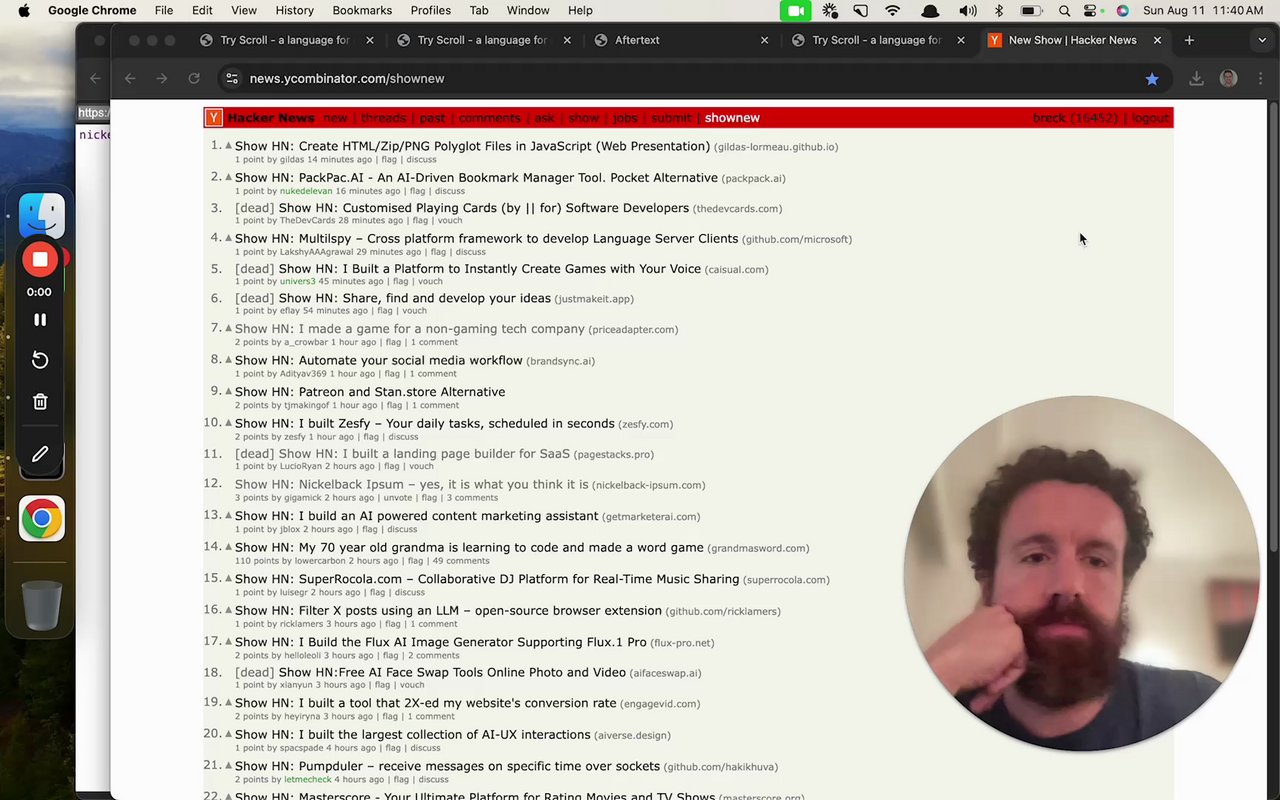Open Finder from the dock
Viewport: 1280px width, 800px height.
tap(42, 215)
